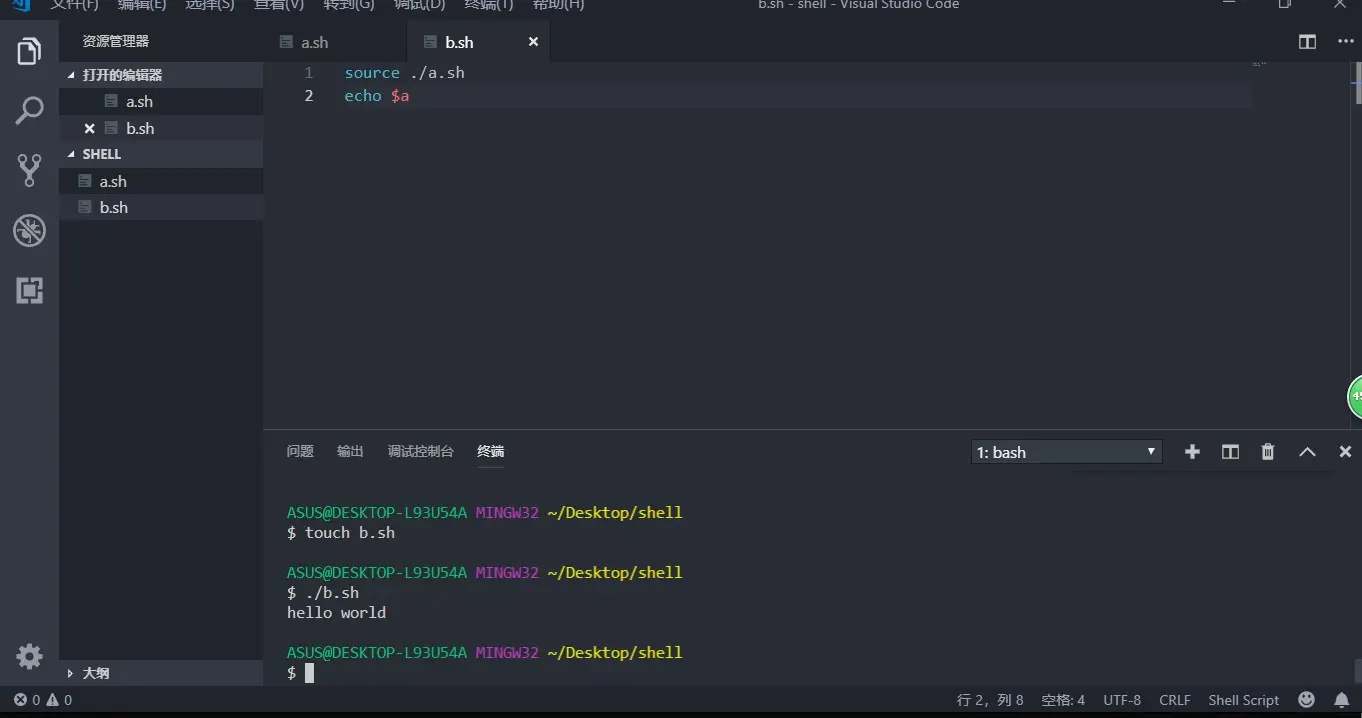The image size is (1362, 718).
Task: Open a.sh in the SHELL folder
Action: [160, 181]
